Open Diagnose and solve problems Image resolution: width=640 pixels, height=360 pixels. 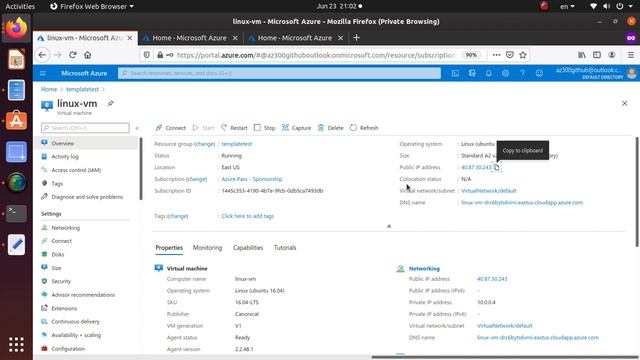point(86,197)
